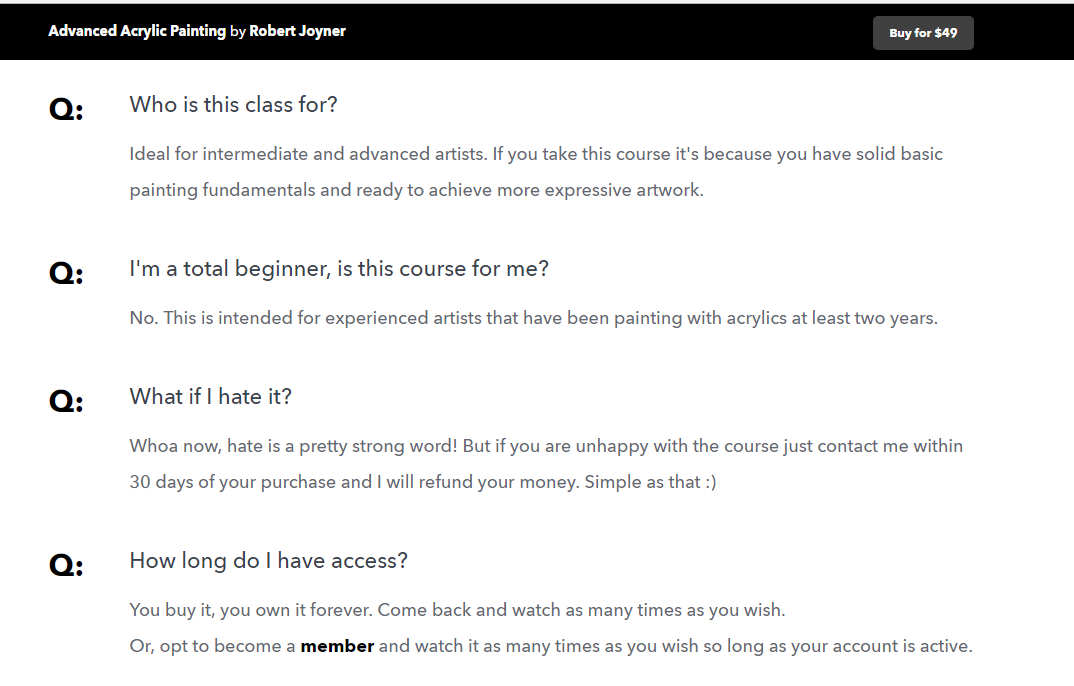The image size is (1074, 686).
Task: Expand the "What if I hate it?" question
Action: coord(210,396)
